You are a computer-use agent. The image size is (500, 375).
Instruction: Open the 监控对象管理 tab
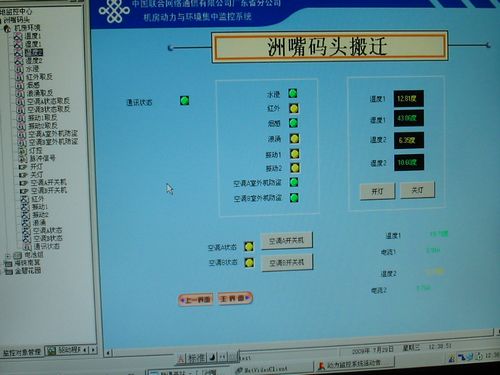pos(22,352)
